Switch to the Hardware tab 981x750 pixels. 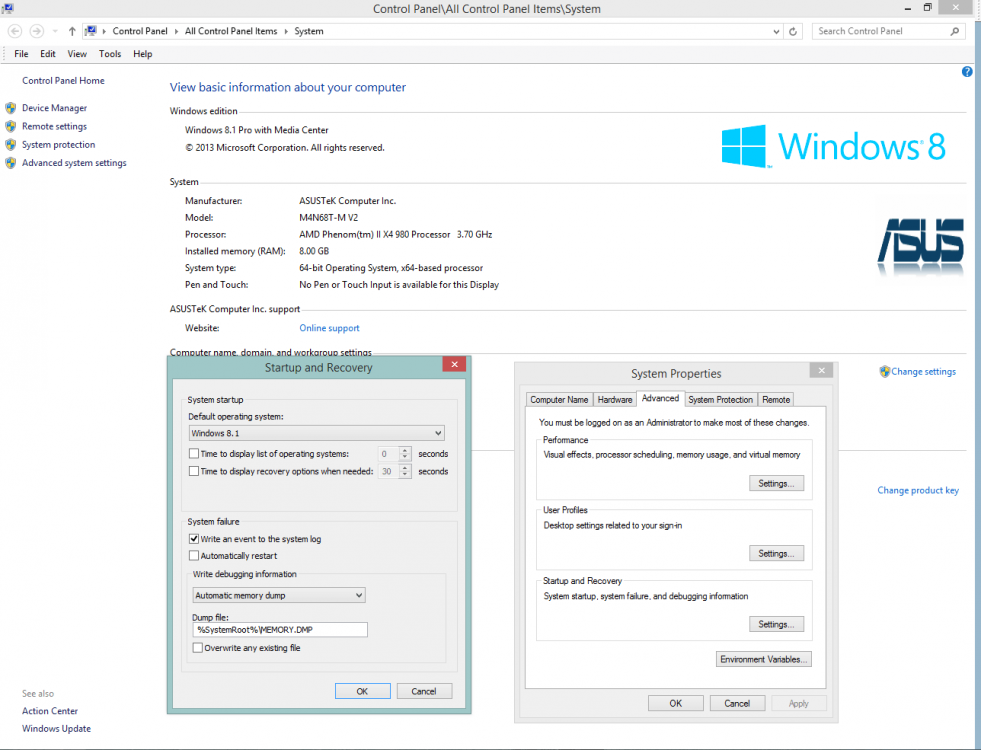click(x=614, y=399)
